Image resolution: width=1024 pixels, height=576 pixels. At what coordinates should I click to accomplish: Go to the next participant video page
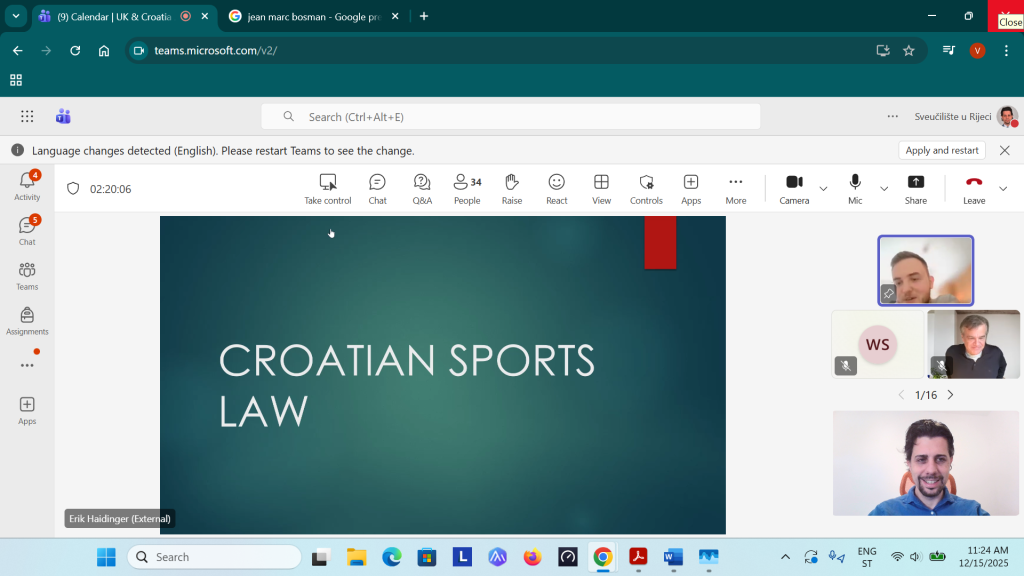tap(950, 395)
